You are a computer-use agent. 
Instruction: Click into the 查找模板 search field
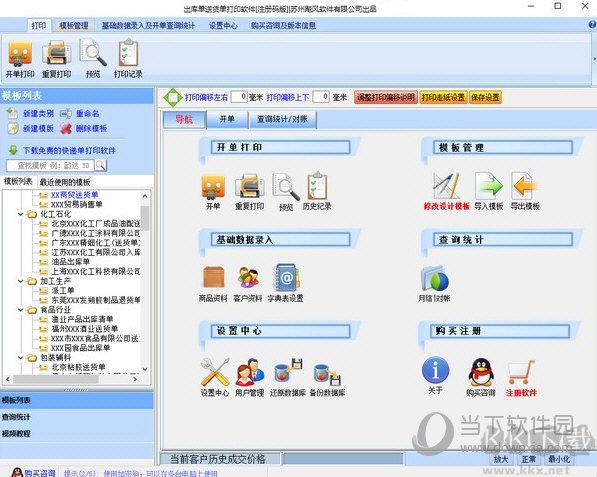coord(50,165)
